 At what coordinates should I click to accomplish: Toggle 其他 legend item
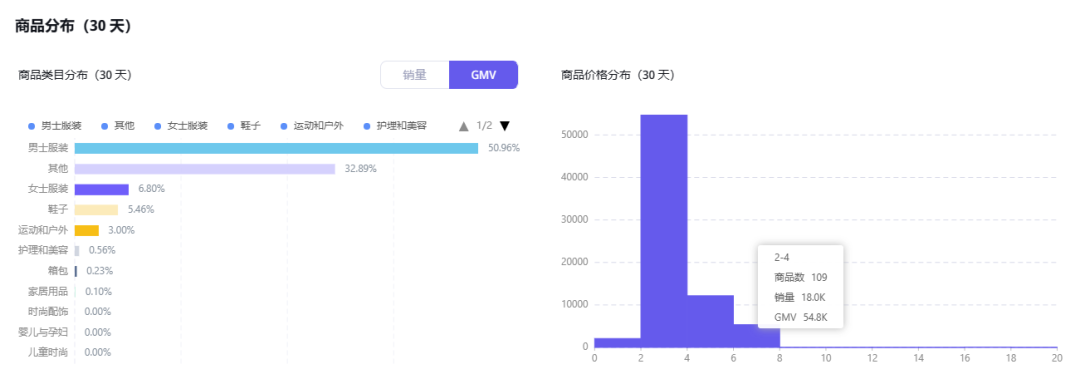(118, 126)
